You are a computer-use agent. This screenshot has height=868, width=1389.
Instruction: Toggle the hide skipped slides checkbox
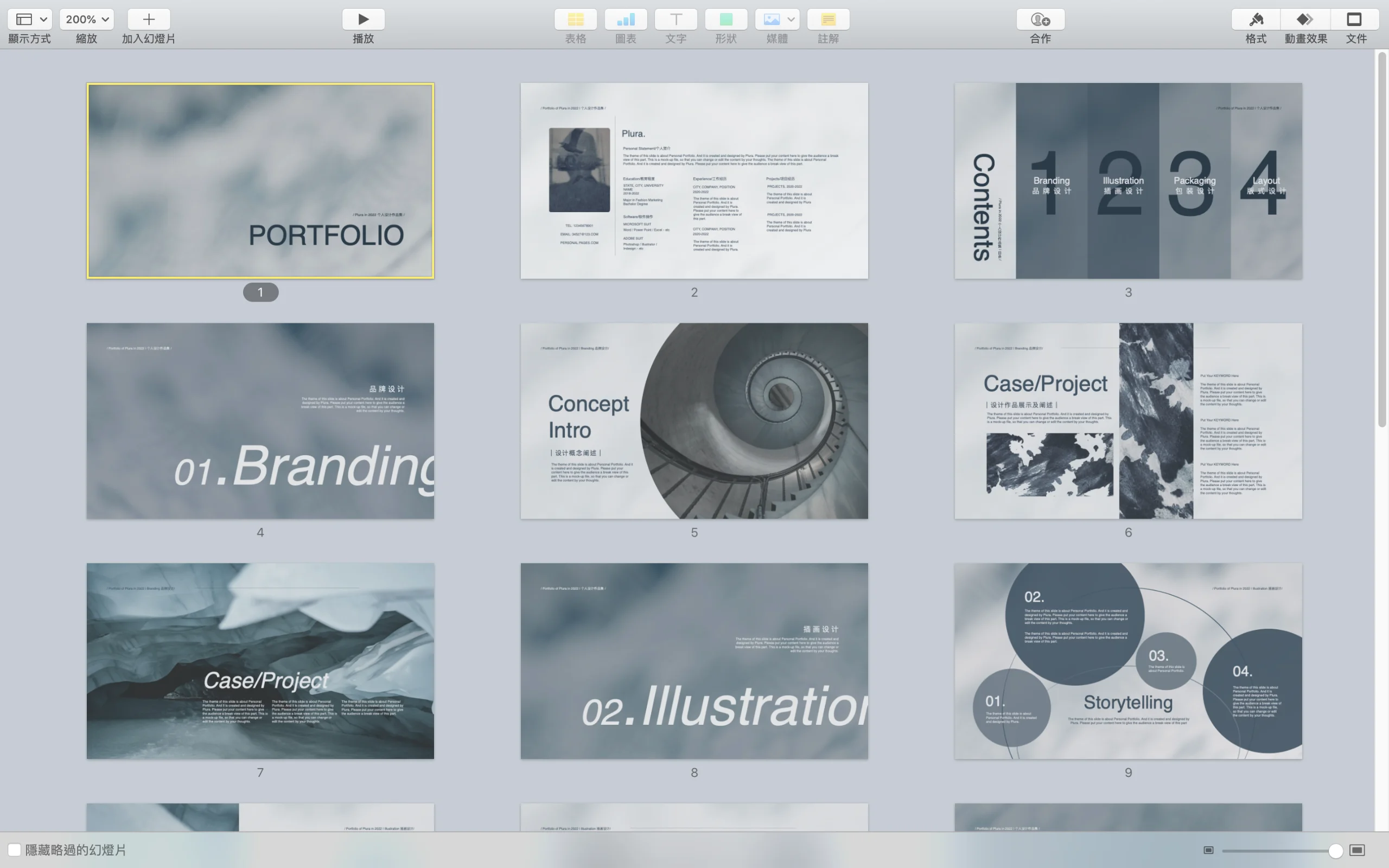tap(14, 850)
